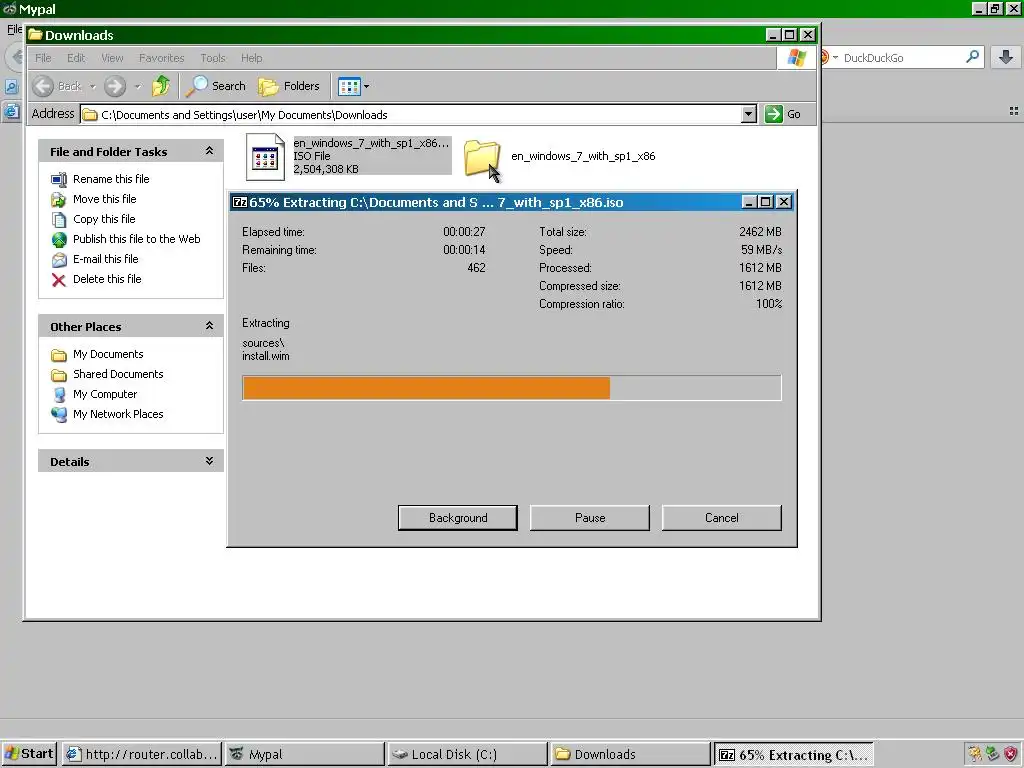Cancel the extraction
The width and height of the screenshot is (1024, 768).
tap(722, 518)
